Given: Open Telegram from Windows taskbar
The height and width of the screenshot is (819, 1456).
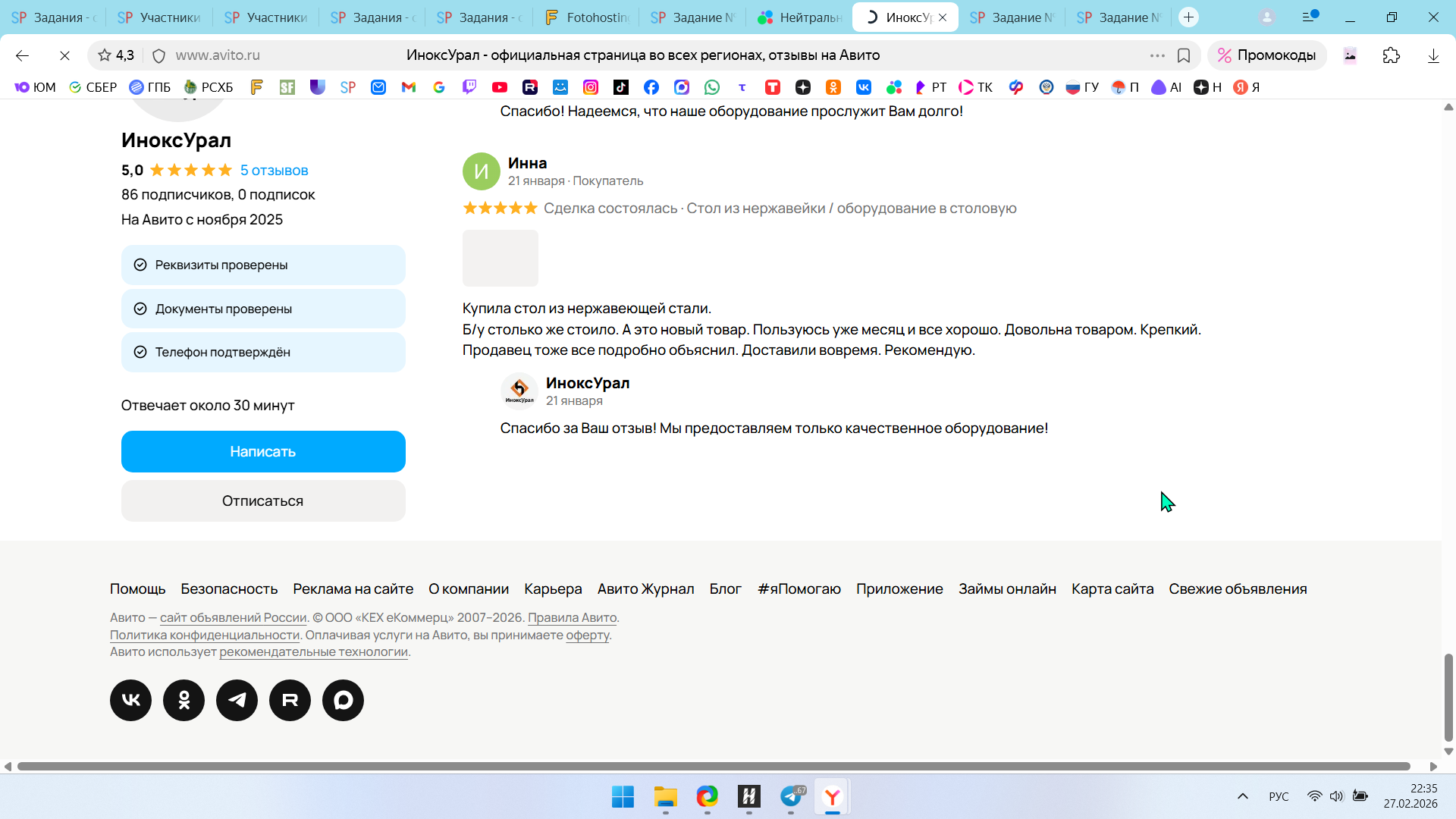Looking at the screenshot, I should pyautogui.click(x=791, y=796).
